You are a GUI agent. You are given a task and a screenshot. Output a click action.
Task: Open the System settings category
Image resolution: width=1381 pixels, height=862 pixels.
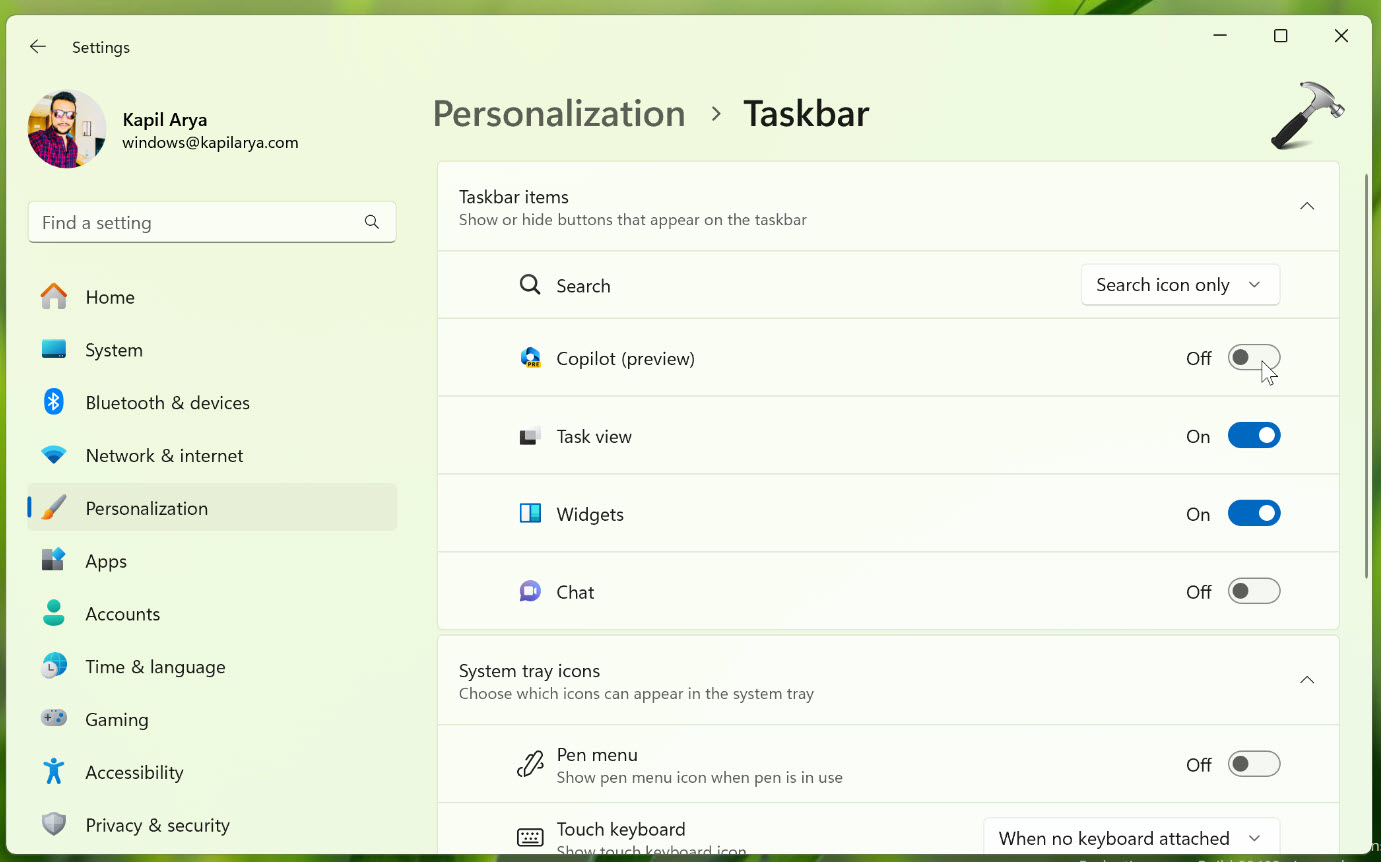(x=114, y=350)
